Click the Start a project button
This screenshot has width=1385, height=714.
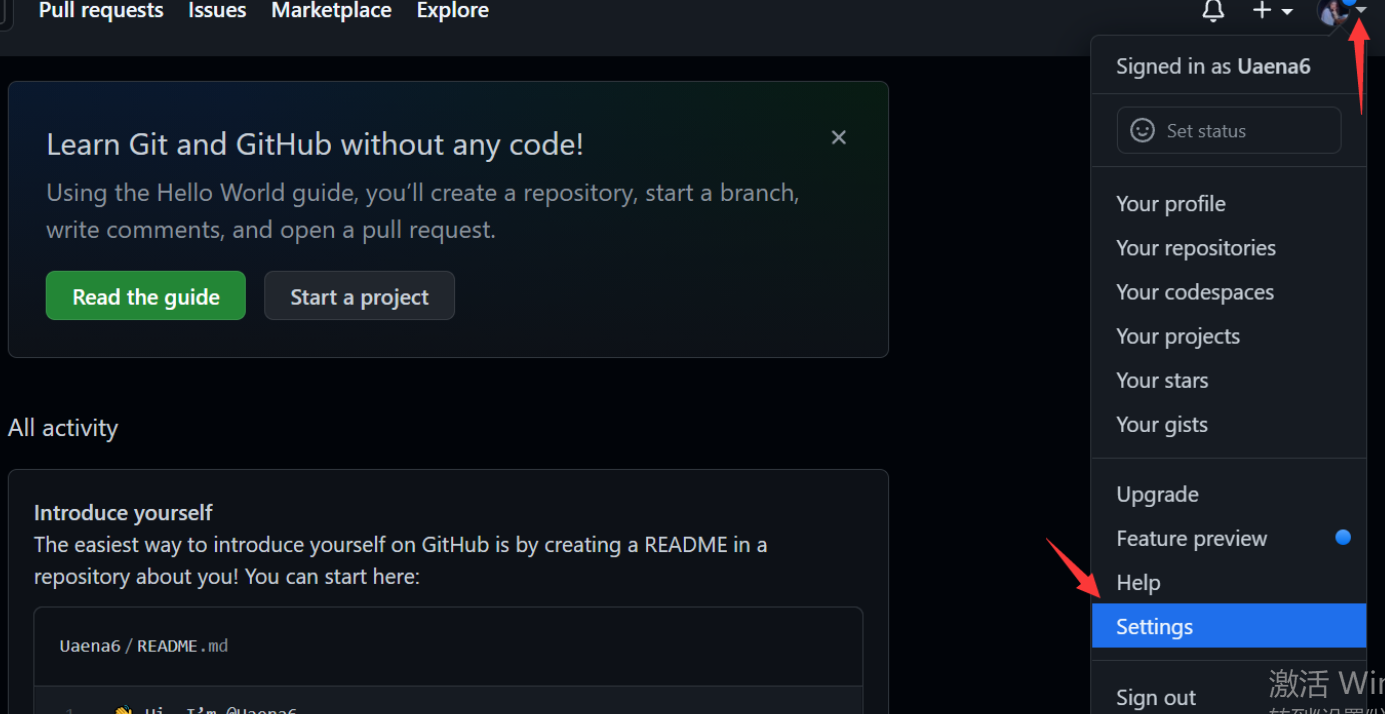(359, 296)
